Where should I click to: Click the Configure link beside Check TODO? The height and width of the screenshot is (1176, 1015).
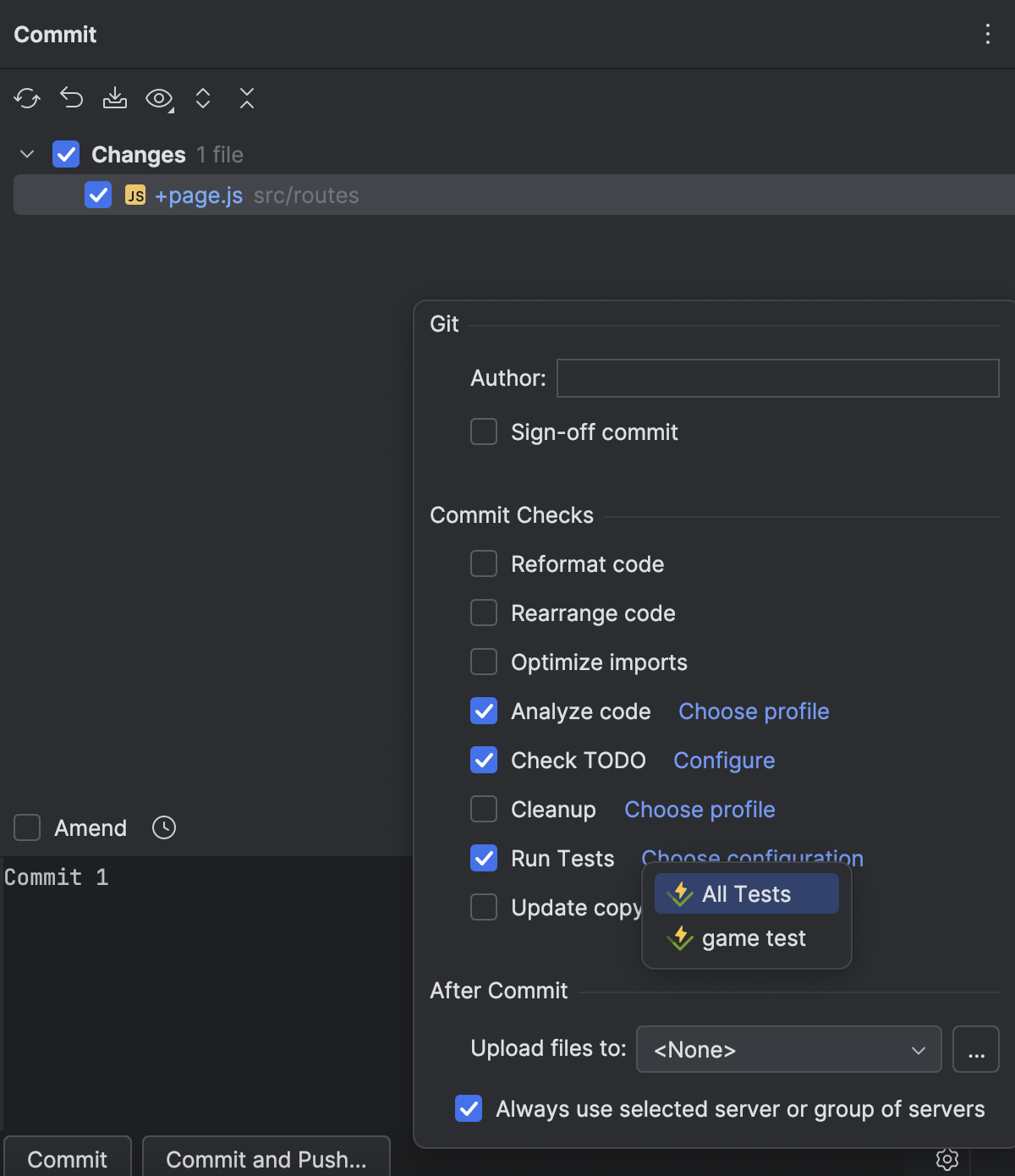coord(724,761)
